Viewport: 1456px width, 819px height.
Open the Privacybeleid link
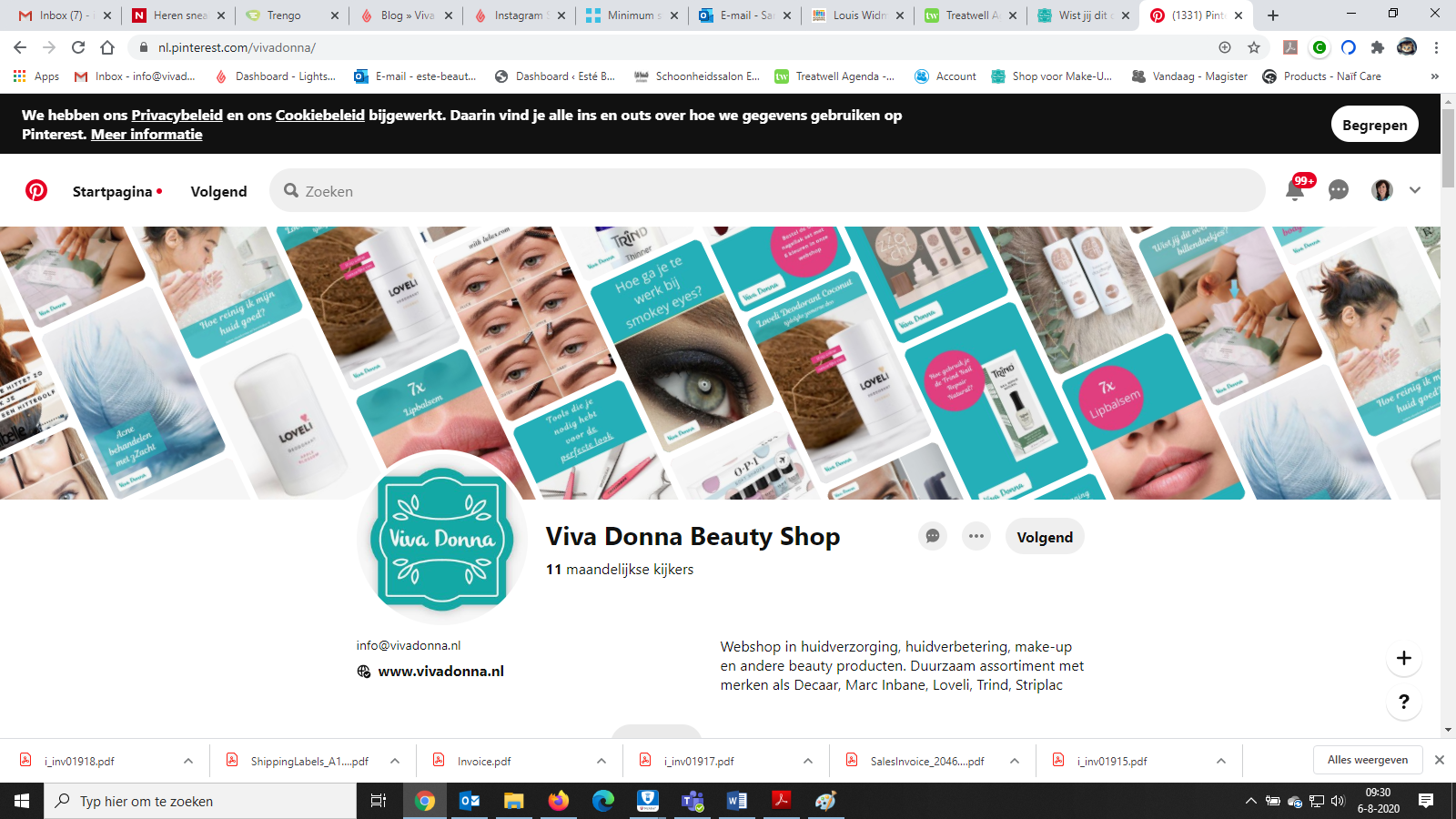[177, 115]
